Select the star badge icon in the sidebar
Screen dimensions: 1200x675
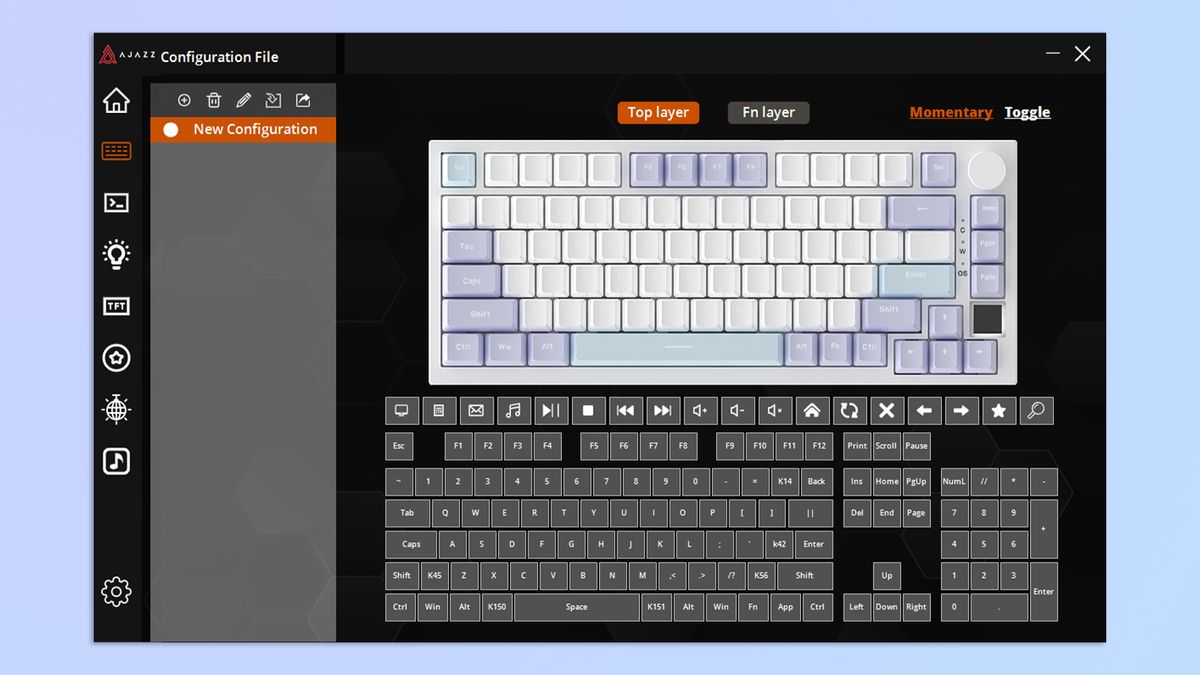115,358
